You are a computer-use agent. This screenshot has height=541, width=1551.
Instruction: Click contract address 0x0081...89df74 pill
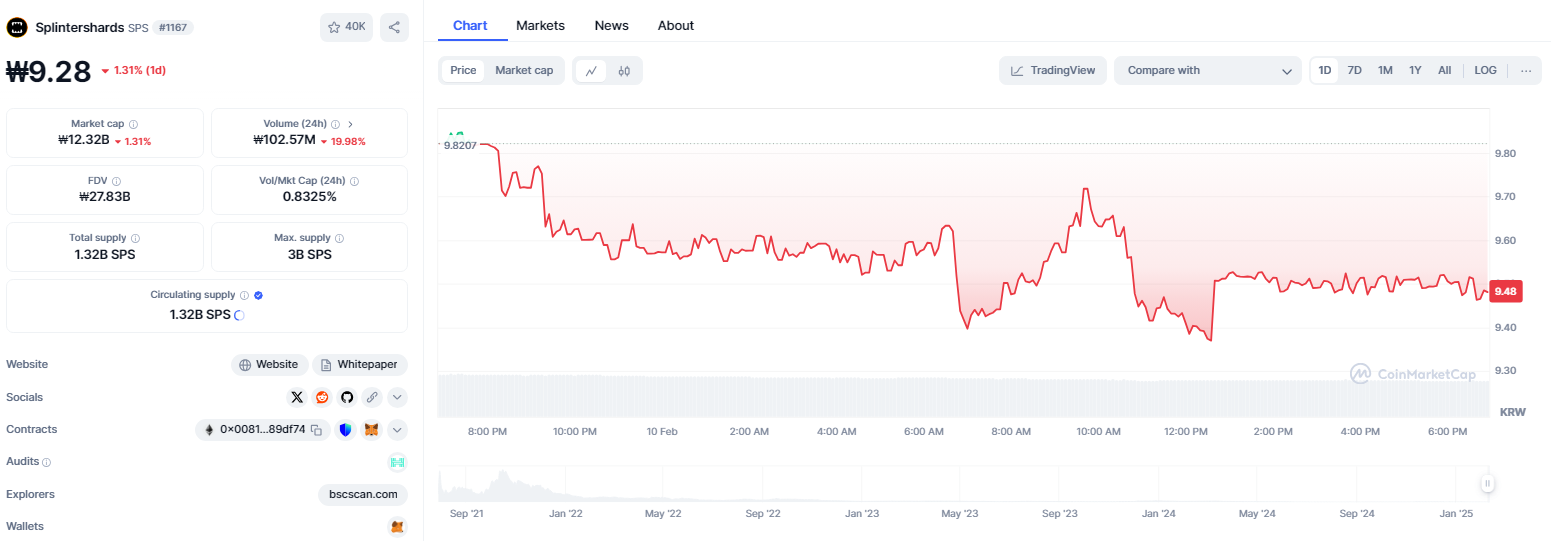(x=262, y=430)
